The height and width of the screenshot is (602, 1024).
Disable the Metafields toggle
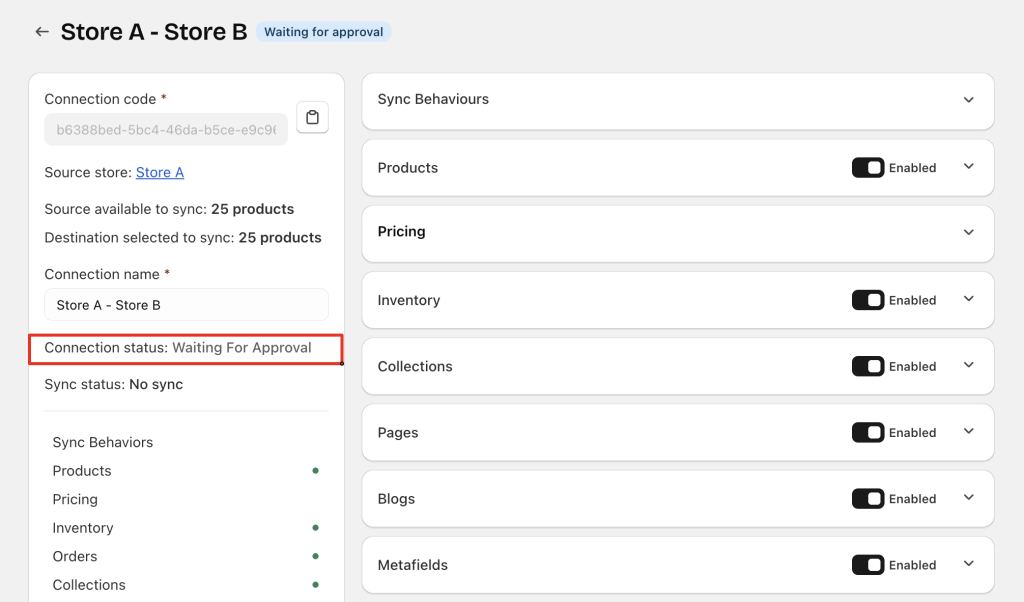pyautogui.click(x=868, y=565)
